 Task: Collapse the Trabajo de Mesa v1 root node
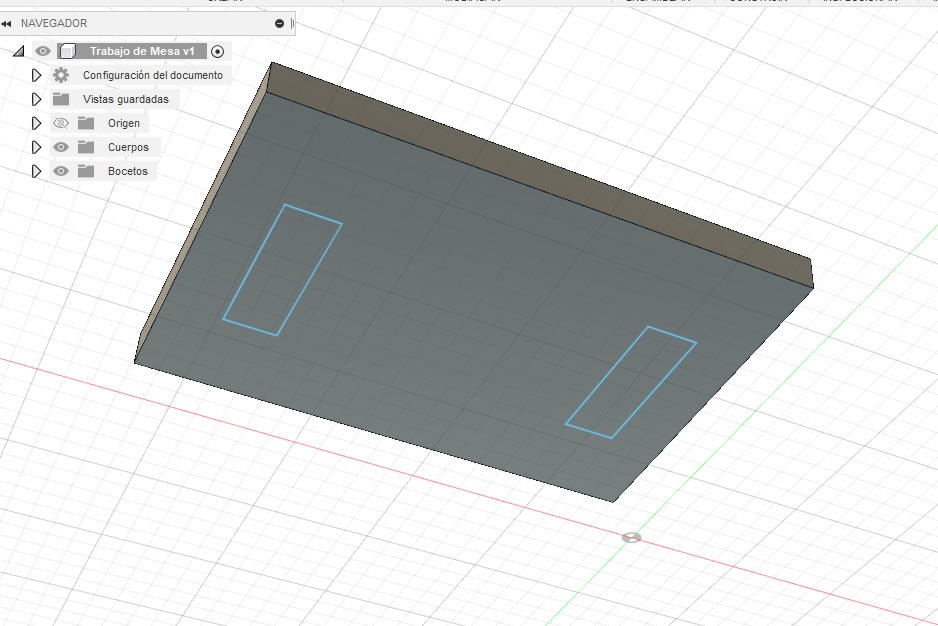click(x=19, y=51)
